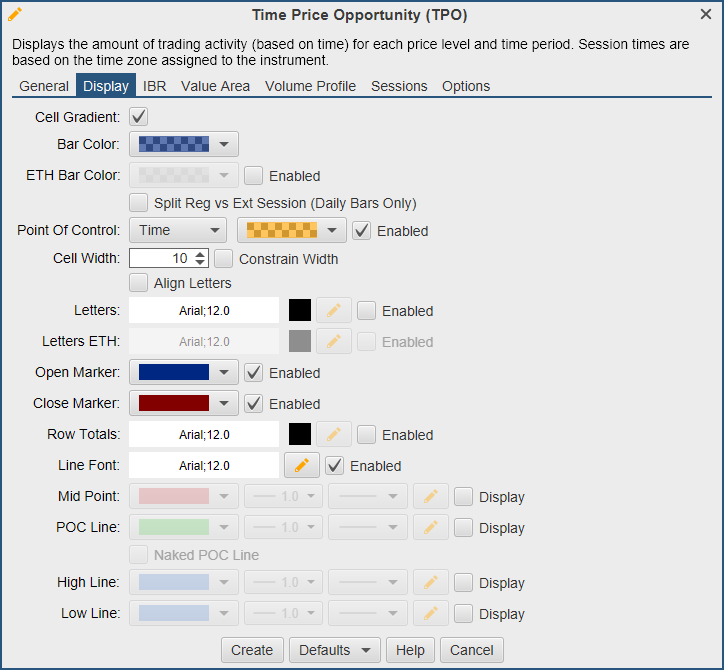The image size is (724, 670).
Task: Enable the Constrain Width checkbox
Action: point(223,259)
